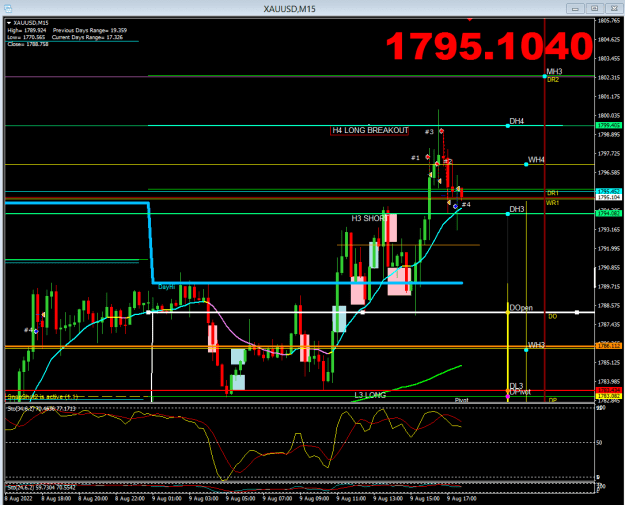The width and height of the screenshot is (625, 505).
Task: Click the orange 1786.112 price tag
Action: (x=608, y=346)
